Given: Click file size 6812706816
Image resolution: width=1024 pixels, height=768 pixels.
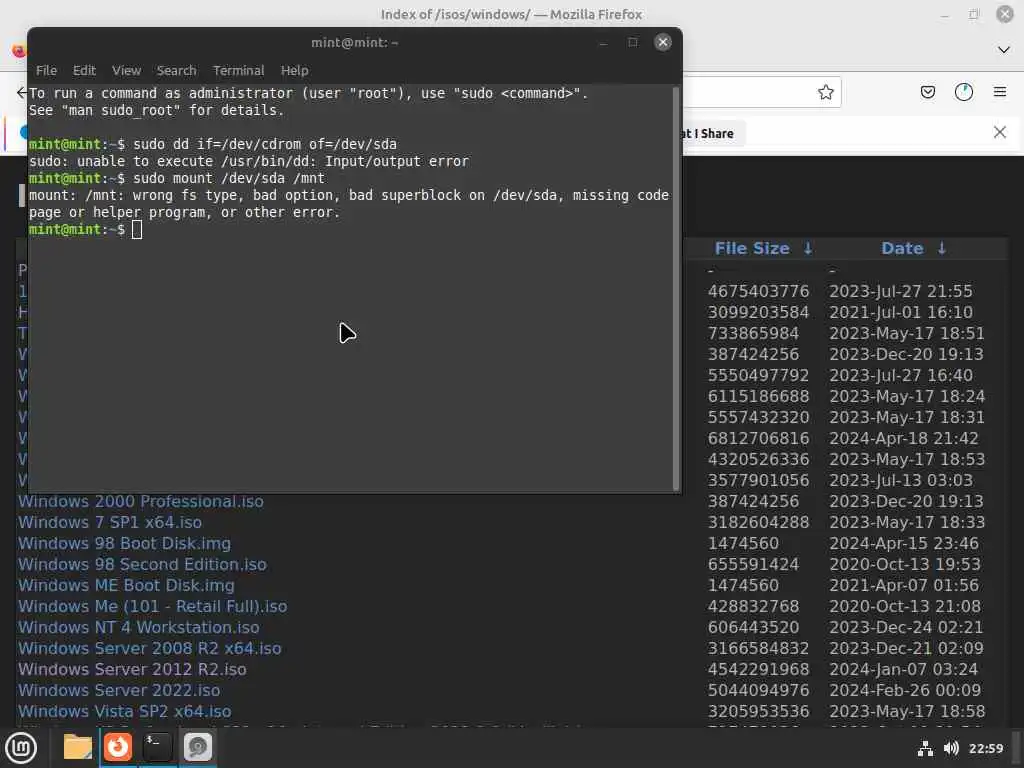Looking at the screenshot, I should click(758, 438).
